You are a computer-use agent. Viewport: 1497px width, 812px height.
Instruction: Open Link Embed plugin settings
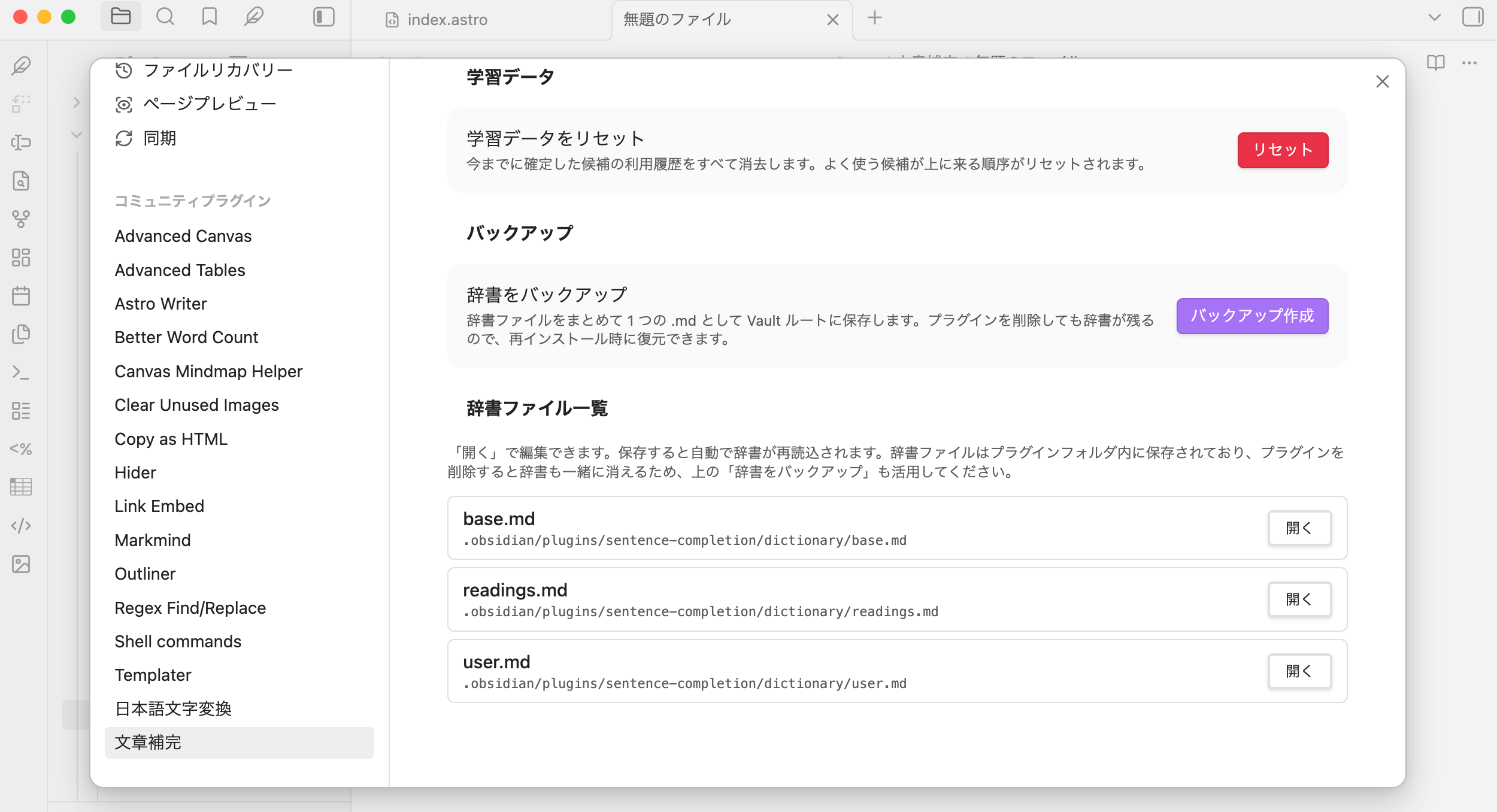240,506
